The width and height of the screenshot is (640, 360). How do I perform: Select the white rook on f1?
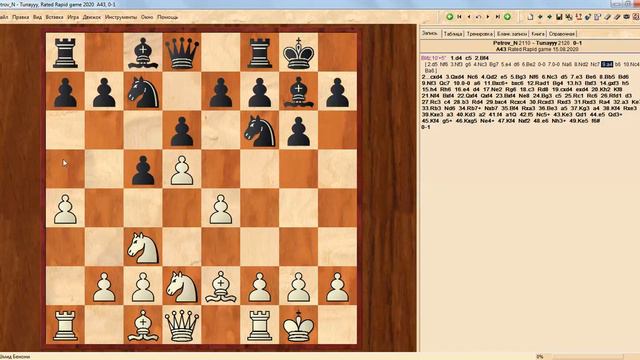[260, 325]
